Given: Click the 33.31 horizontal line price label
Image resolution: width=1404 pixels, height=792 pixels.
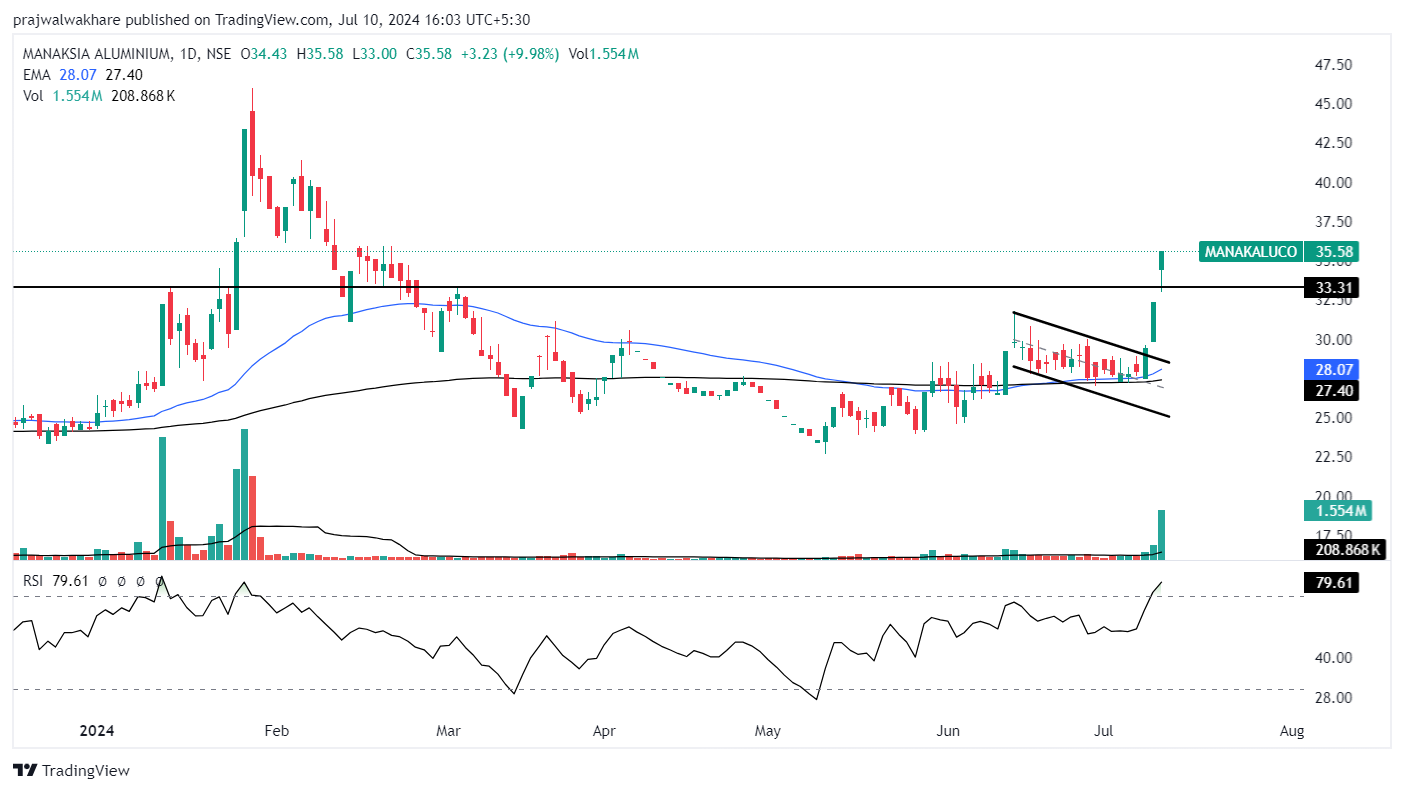Looking at the screenshot, I should click(x=1330, y=288).
